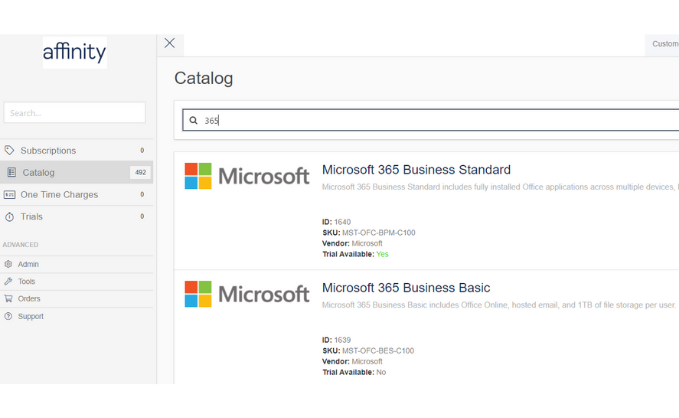The height and width of the screenshot is (418, 679).
Task: Click Microsoft logo of Business Standard listing
Action: (x=247, y=176)
